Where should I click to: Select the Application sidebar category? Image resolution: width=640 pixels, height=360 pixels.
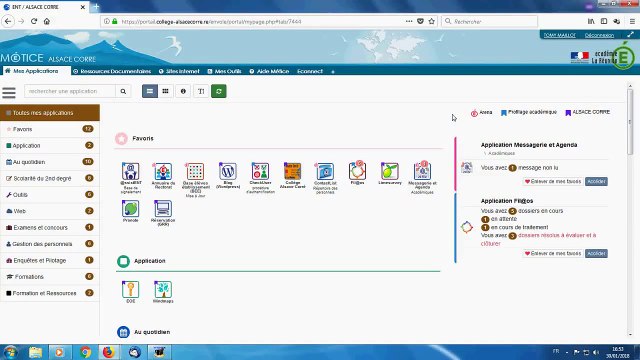click(x=50, y=145)
